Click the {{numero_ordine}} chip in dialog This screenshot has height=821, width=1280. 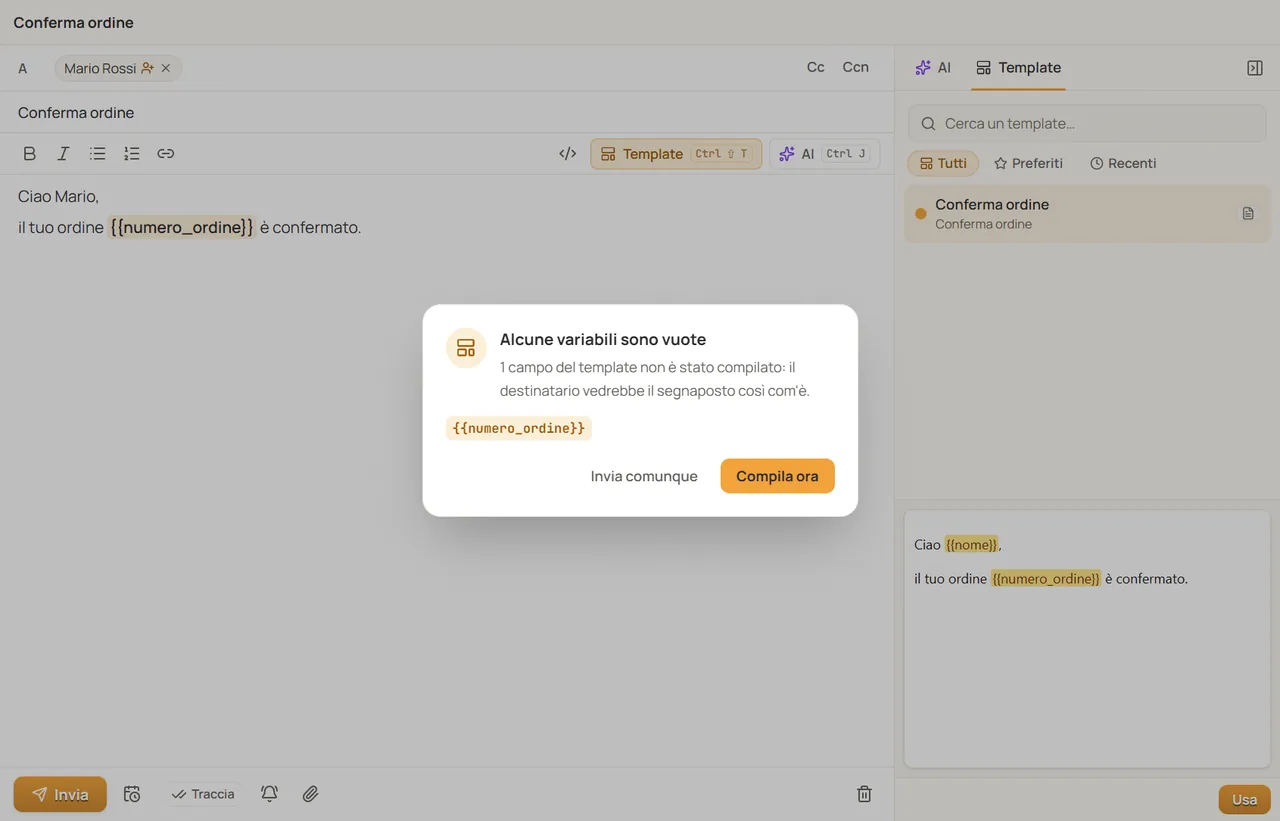tap(519, 428)
